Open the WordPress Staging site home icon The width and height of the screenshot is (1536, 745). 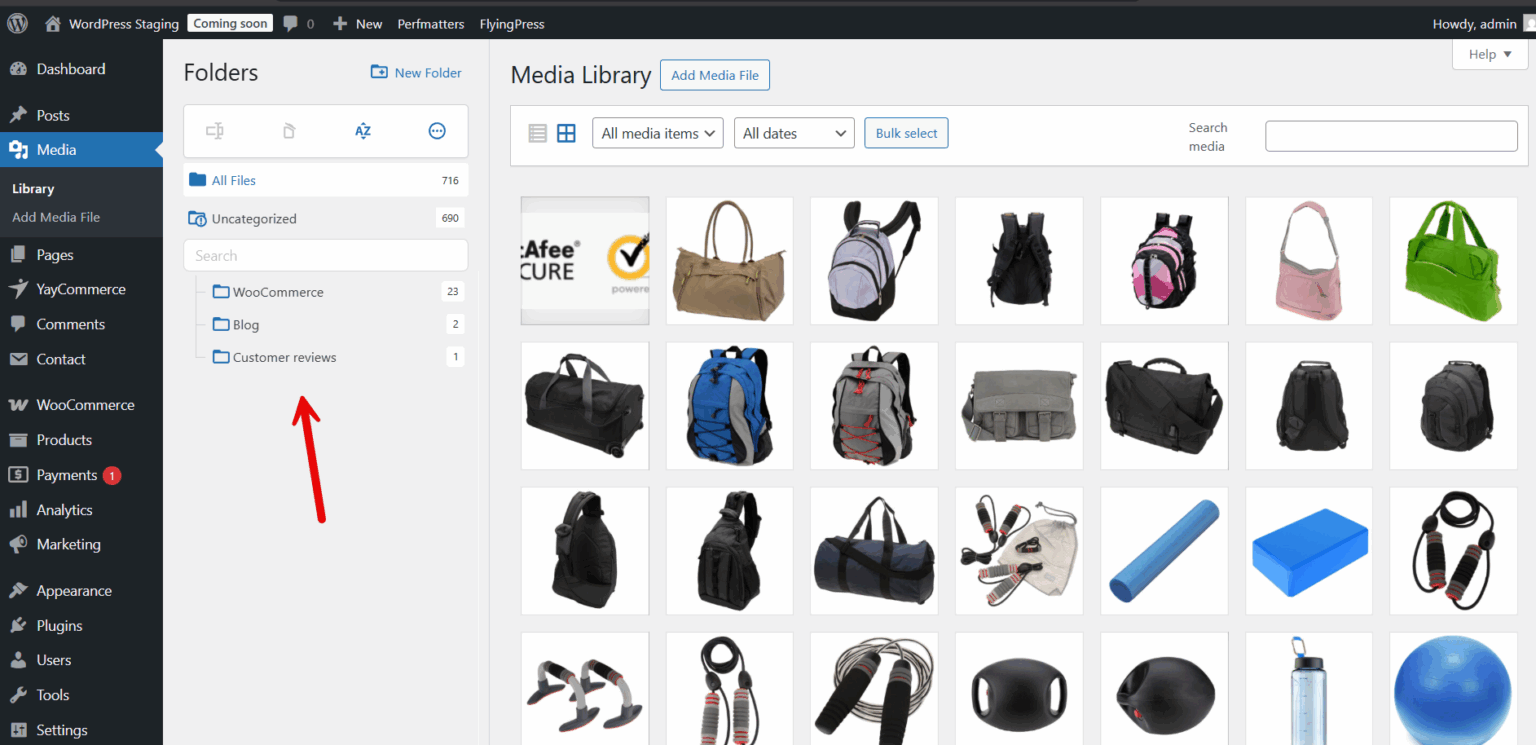tap(53, 23)
